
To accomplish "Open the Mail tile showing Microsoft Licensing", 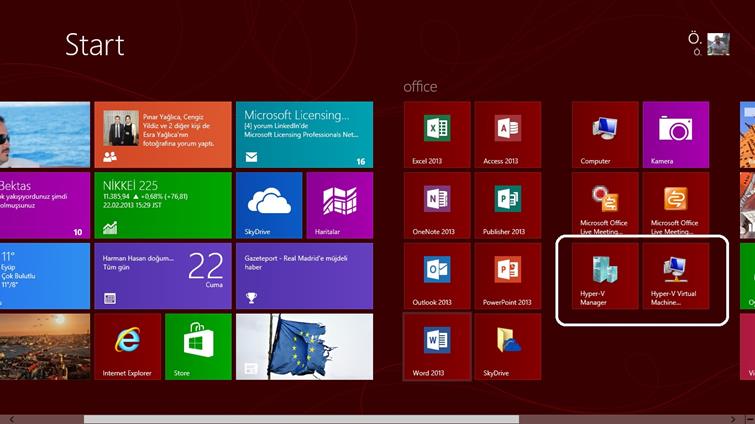I will [x=304, y=135].
